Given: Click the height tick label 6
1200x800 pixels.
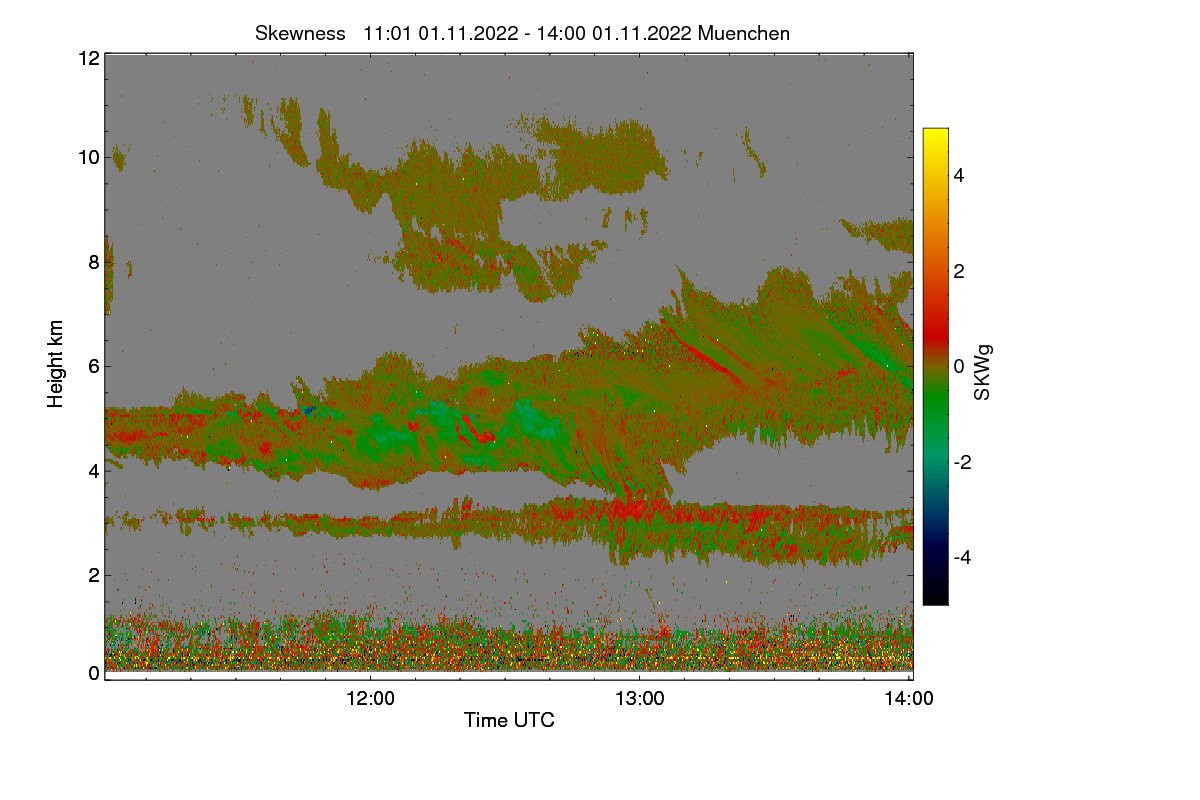Looking at the screenshot, I should coord(94,366).
